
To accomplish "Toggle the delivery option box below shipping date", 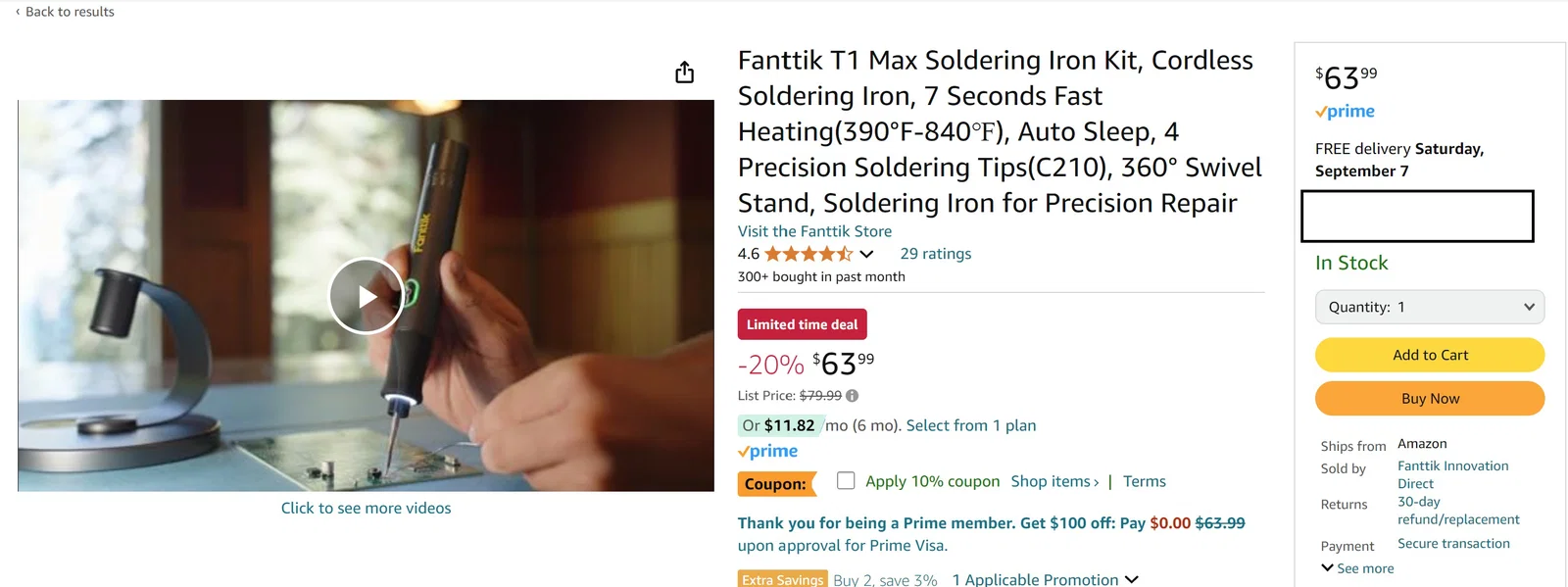I will point(1417,216).
